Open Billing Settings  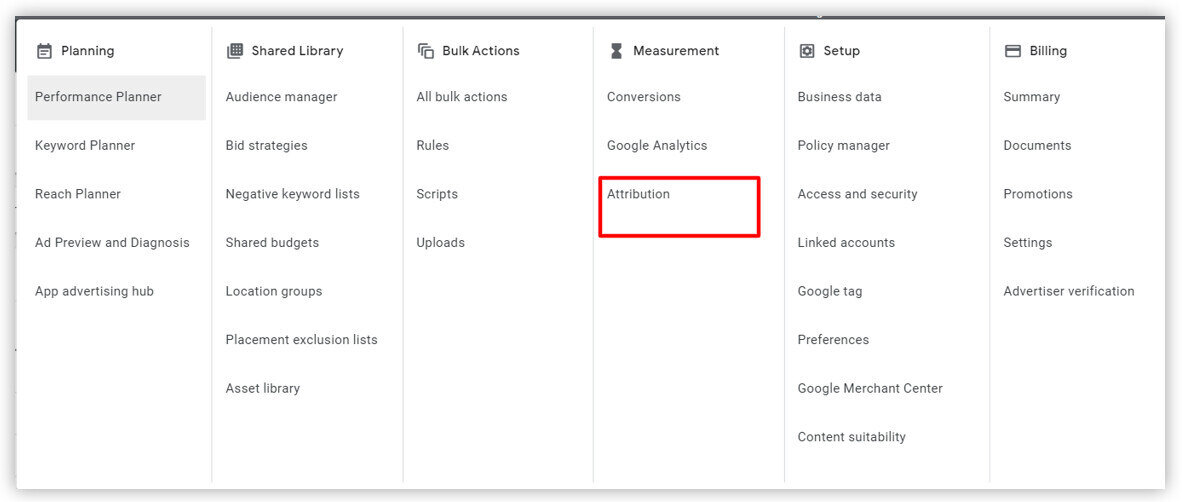pos(1027,243)
